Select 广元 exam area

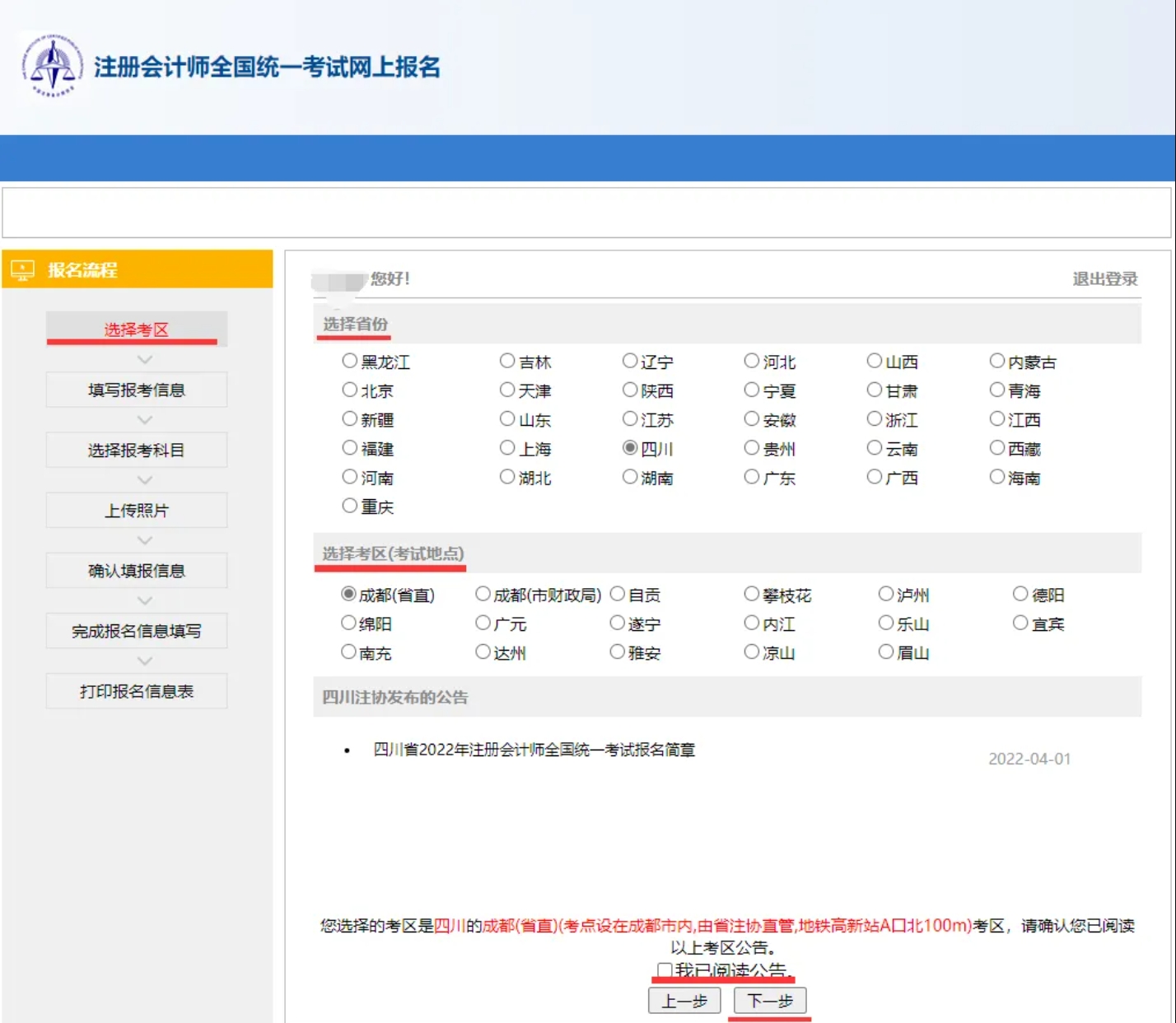483,623
